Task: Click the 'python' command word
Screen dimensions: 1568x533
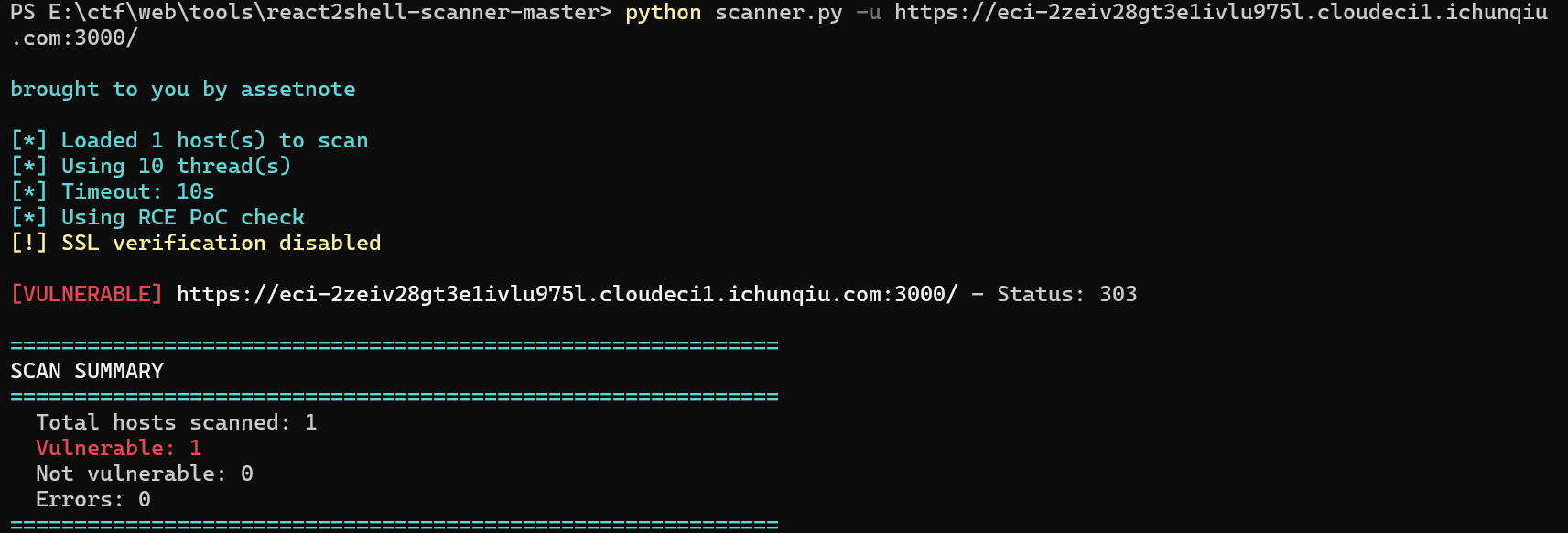Action: coord(663,13)
